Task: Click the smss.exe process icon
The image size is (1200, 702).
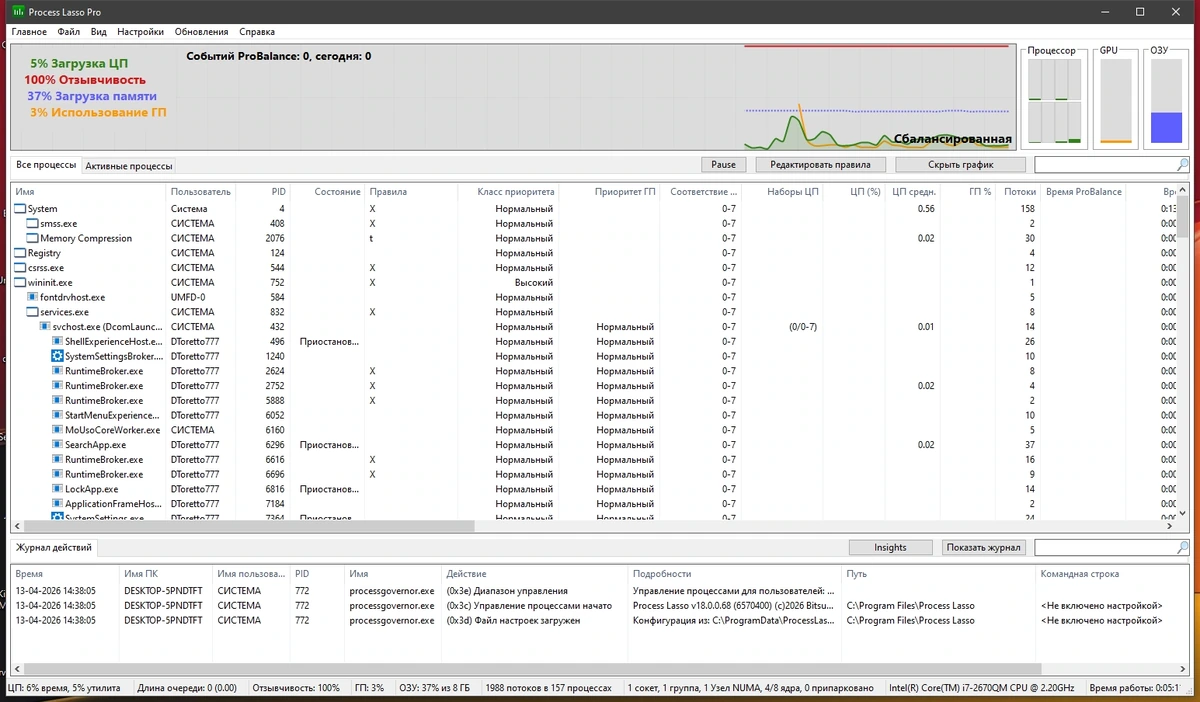Action: pos(32,224)
